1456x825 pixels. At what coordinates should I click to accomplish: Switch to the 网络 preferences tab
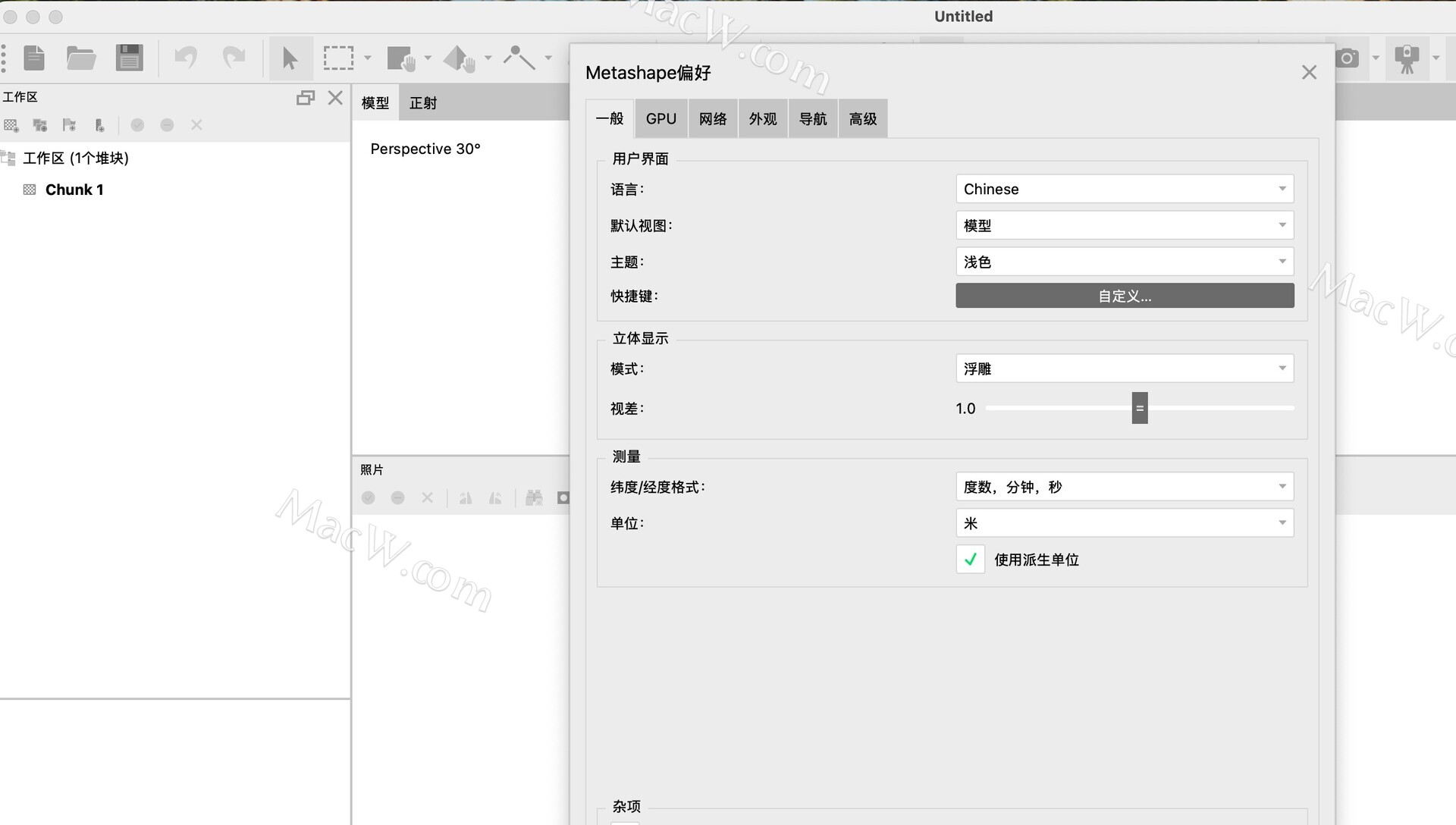pyautogui.click(x=713, y=119)
